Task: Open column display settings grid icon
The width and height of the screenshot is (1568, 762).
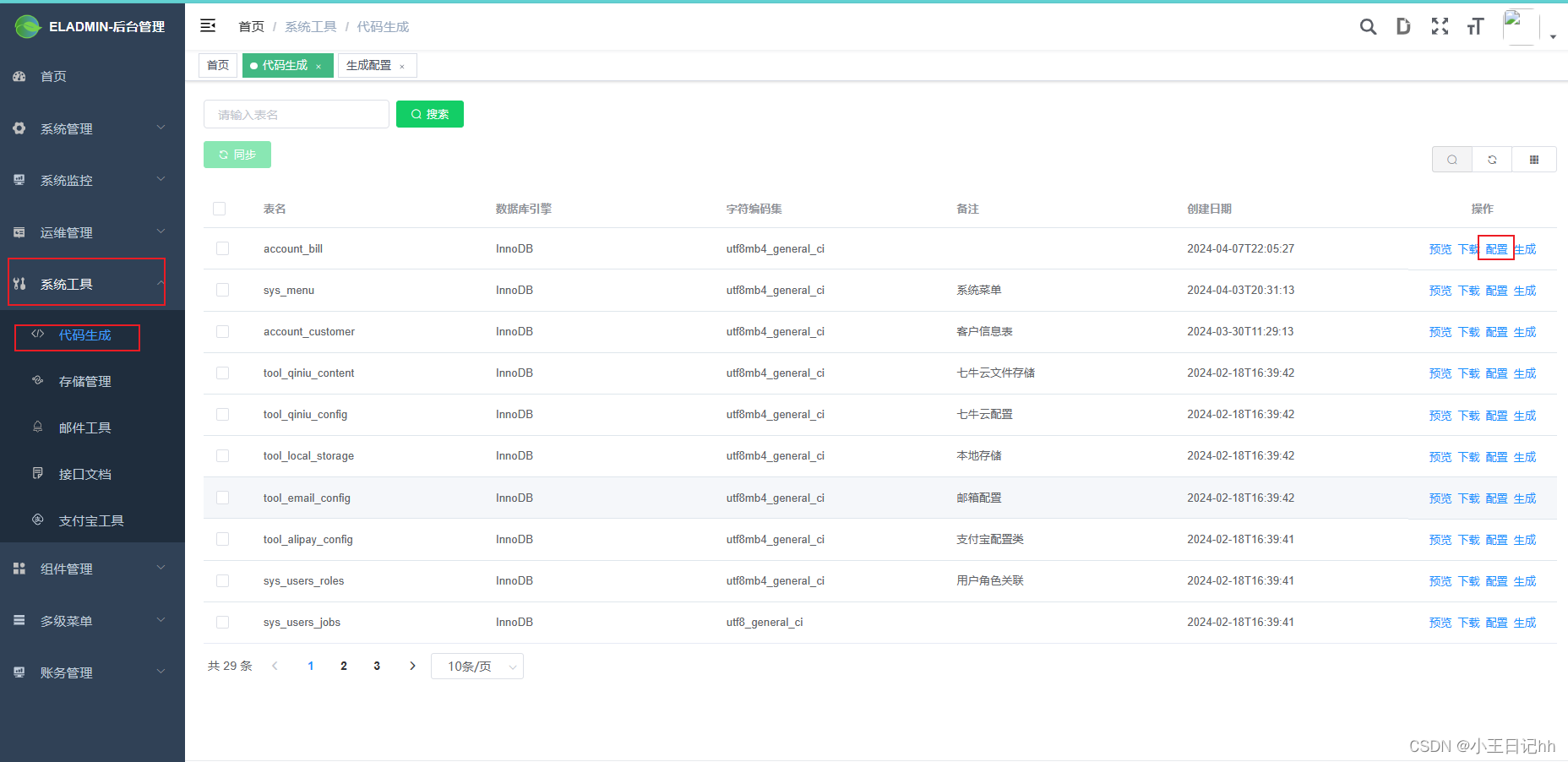Action: coord(1534,160)
